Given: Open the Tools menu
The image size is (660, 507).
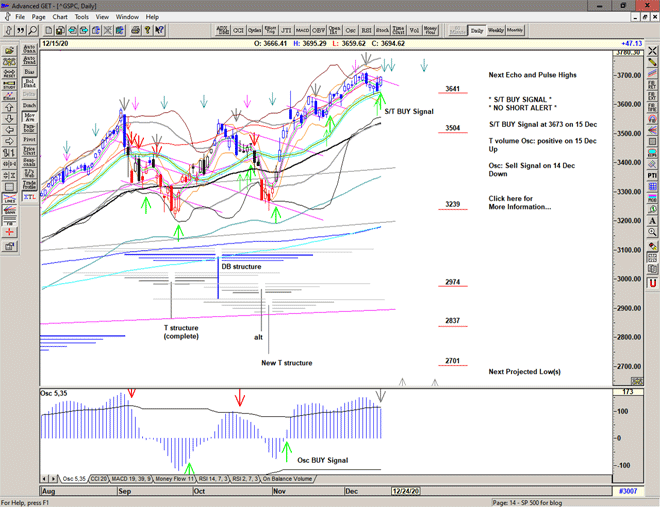Looking at the screenshot, I should [x=82, y=17].
